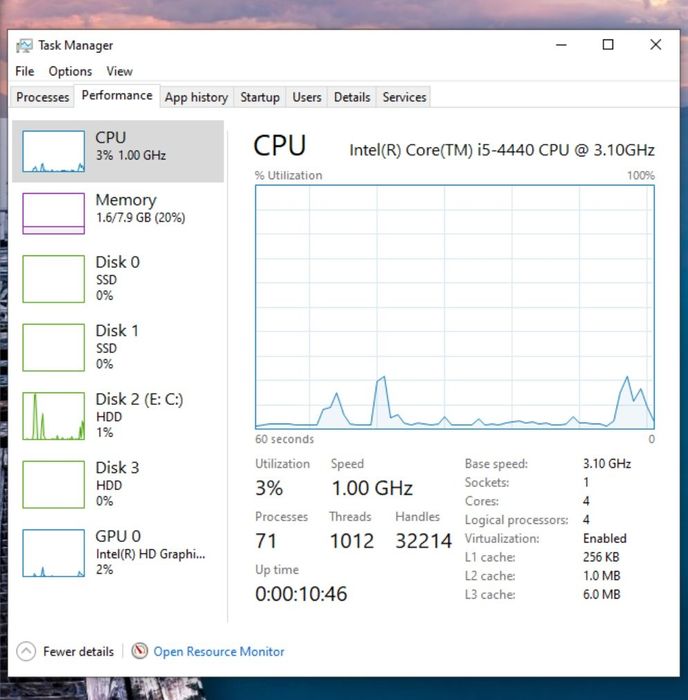The width and height of the screenshot is (688, 700).
Task: Click the Intel(R) HD Graphi... GPU label
Action: point(150,554)
